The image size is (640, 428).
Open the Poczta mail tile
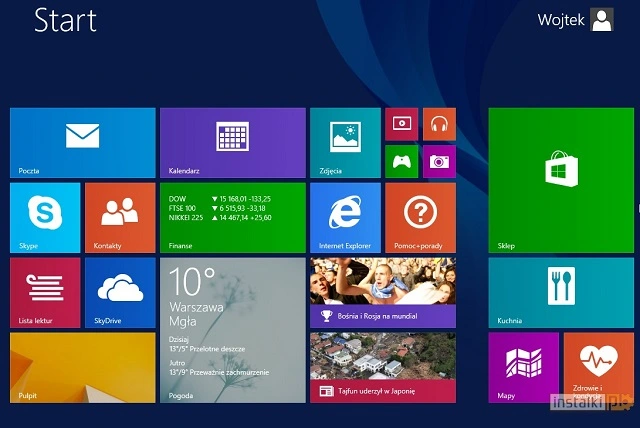82,143
